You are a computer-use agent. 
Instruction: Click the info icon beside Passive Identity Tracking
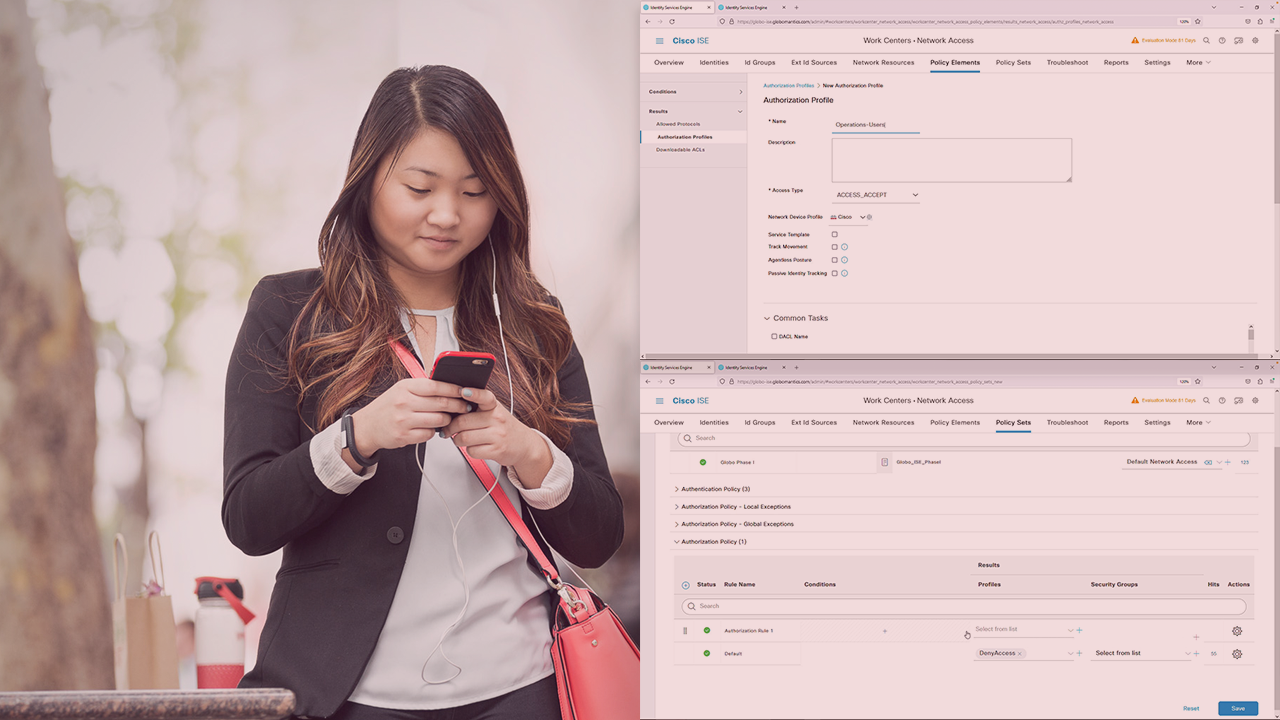point(845,273)
